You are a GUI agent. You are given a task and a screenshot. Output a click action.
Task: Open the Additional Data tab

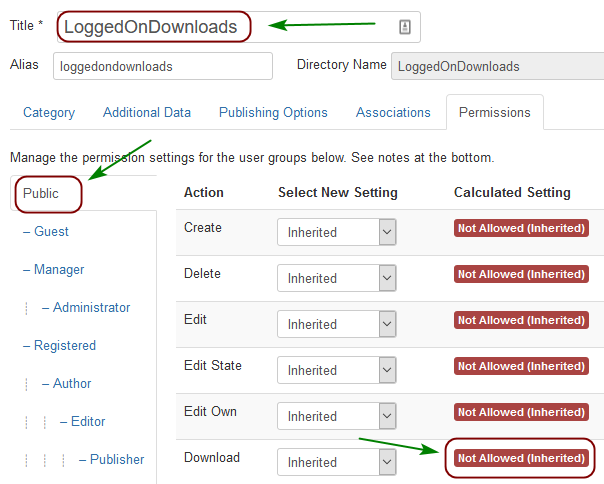tap(147, 113)
